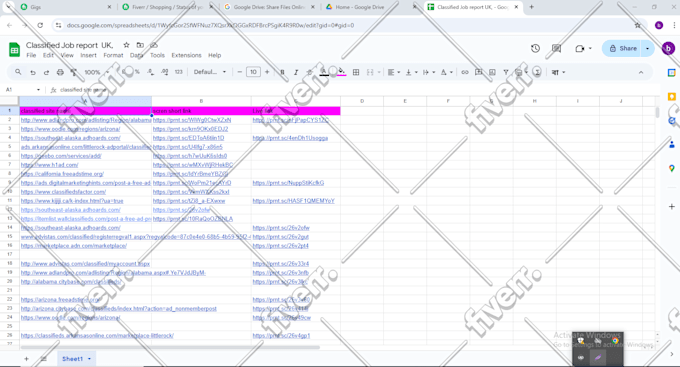Click the formula bar text
This screenshot has height=367, width=680.
83,90
